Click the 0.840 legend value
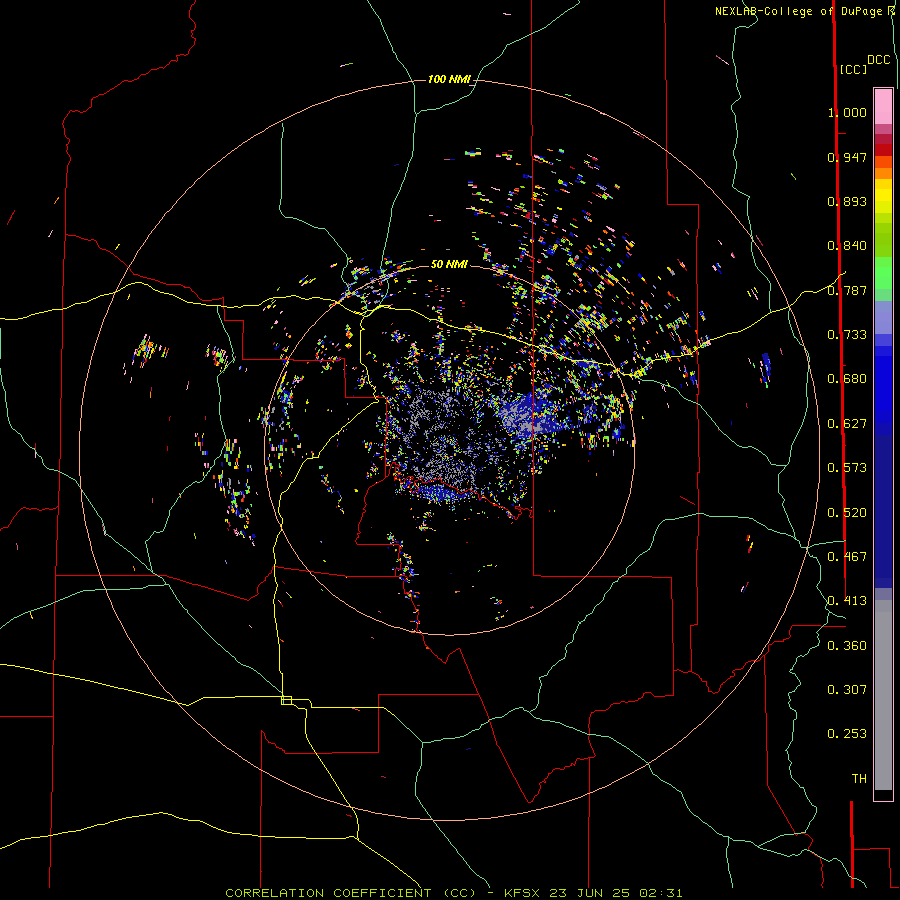Screen dimensions: 900x900 click(847, 246)
